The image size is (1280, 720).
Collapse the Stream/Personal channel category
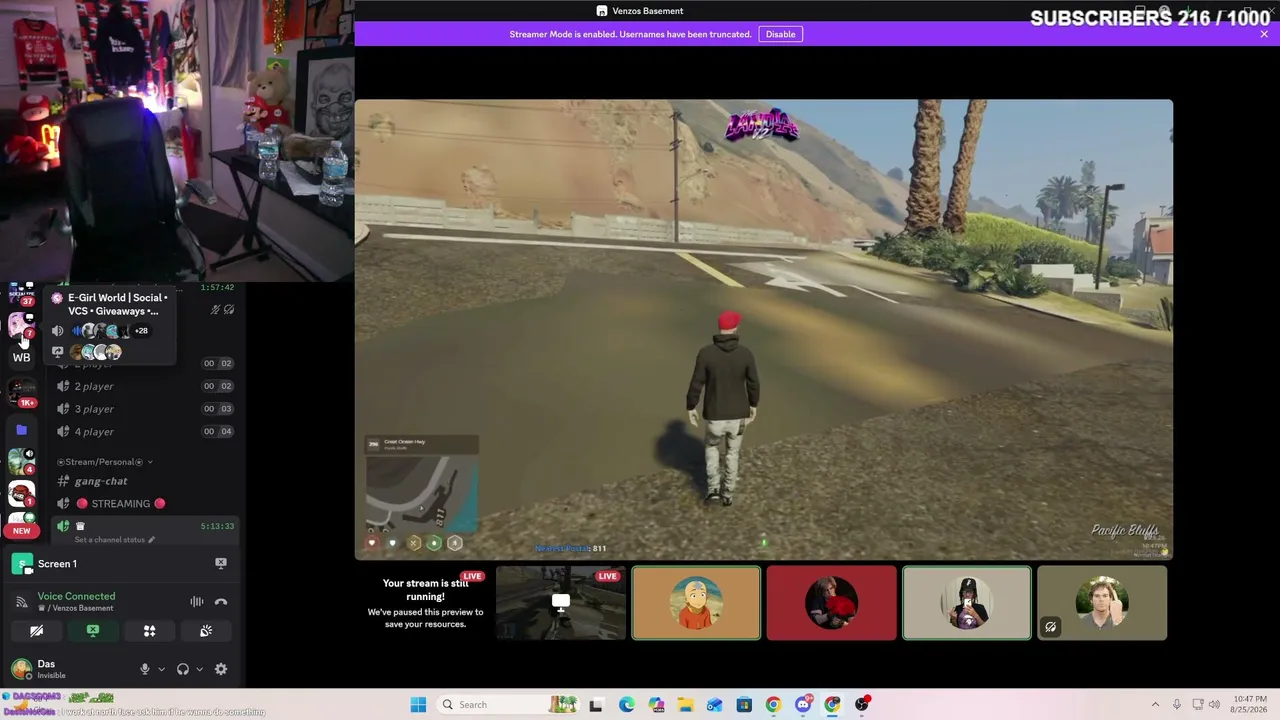click(x=105, y=462)
